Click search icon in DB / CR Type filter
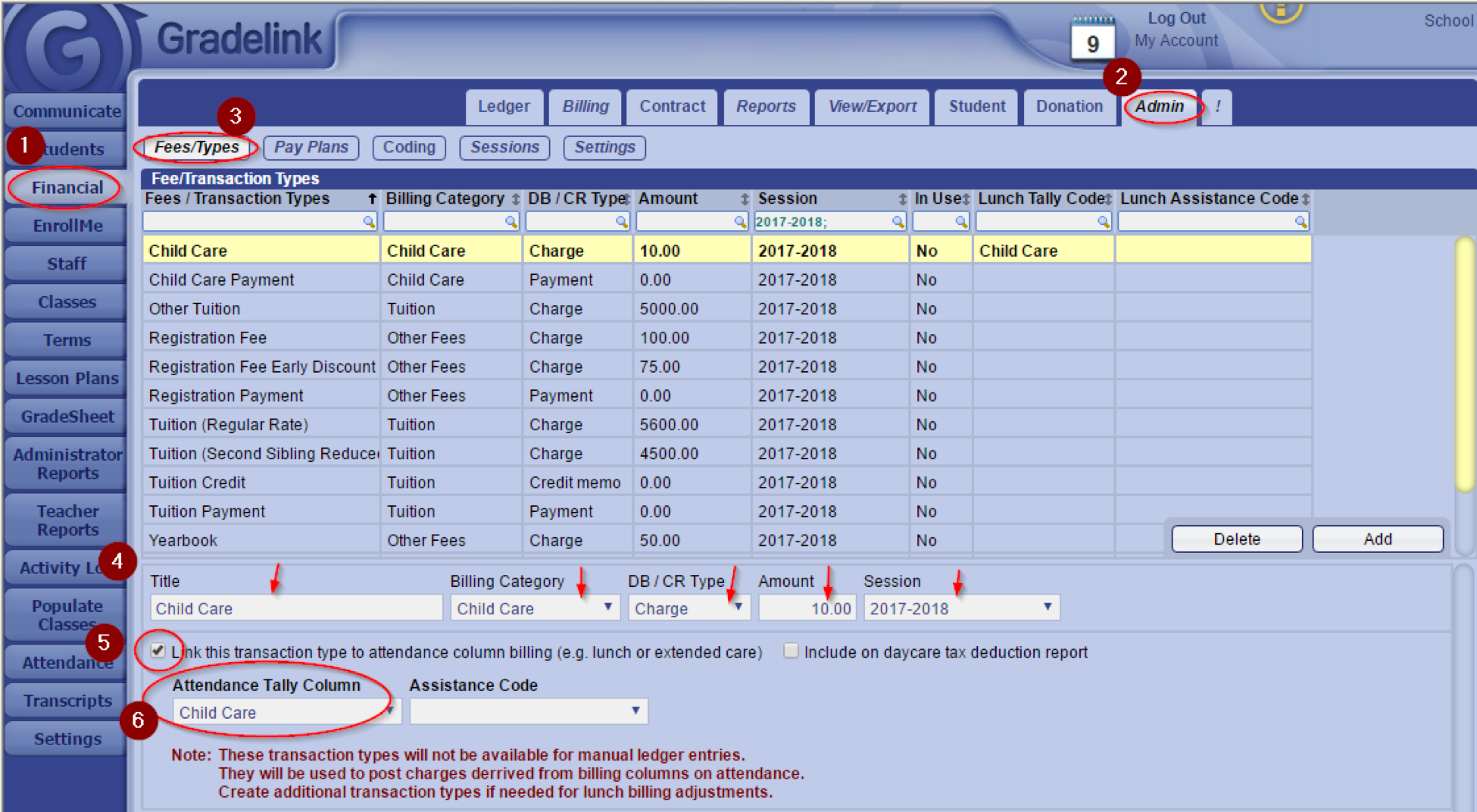Image resolution: width=1477 pixels, height=812 pixels. 622,222
